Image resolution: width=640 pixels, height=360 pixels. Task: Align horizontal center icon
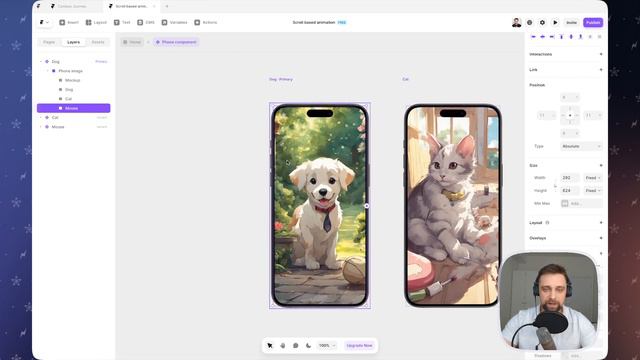click(542, 37)
